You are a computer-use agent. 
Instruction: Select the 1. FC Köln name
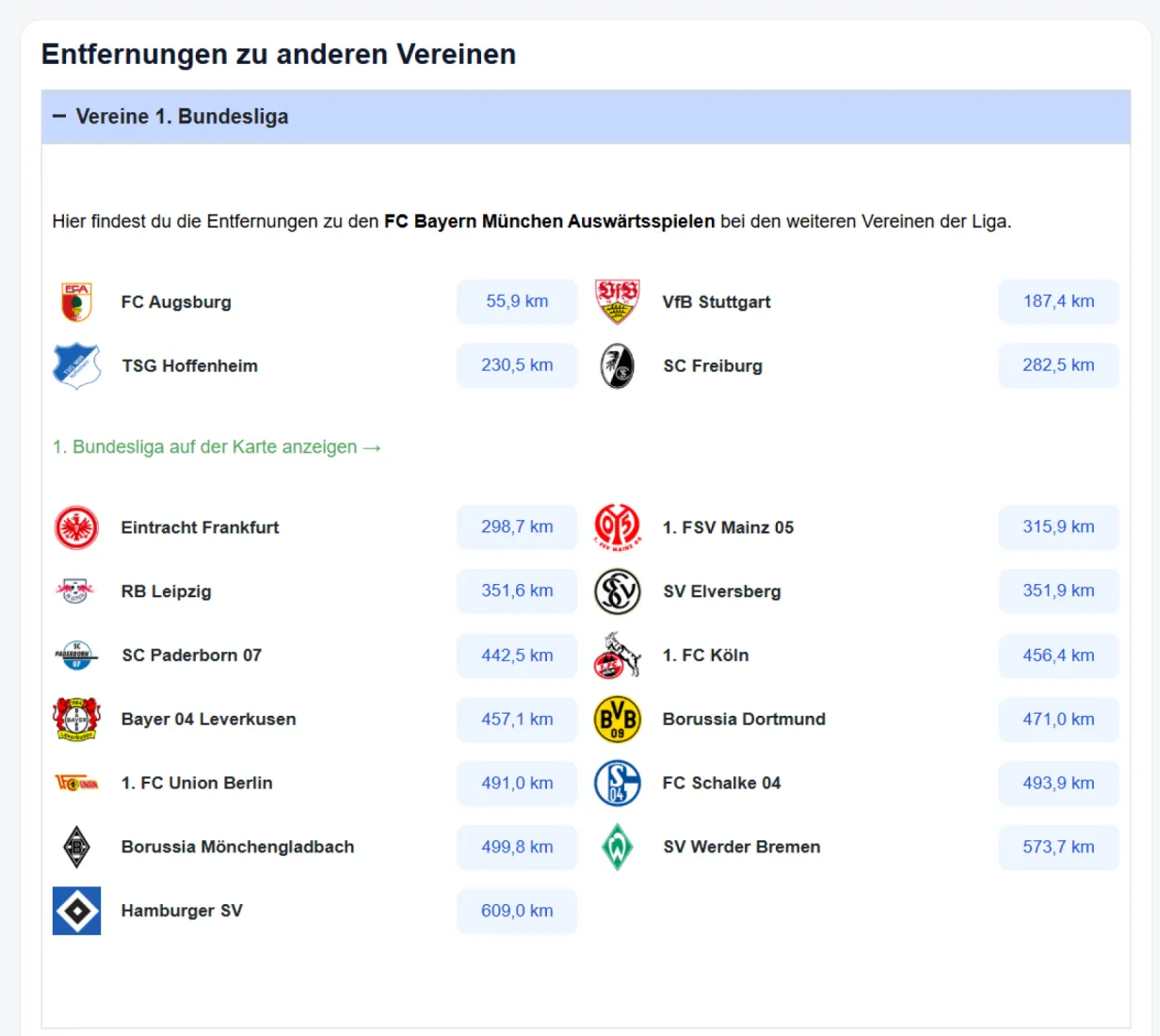705,656
